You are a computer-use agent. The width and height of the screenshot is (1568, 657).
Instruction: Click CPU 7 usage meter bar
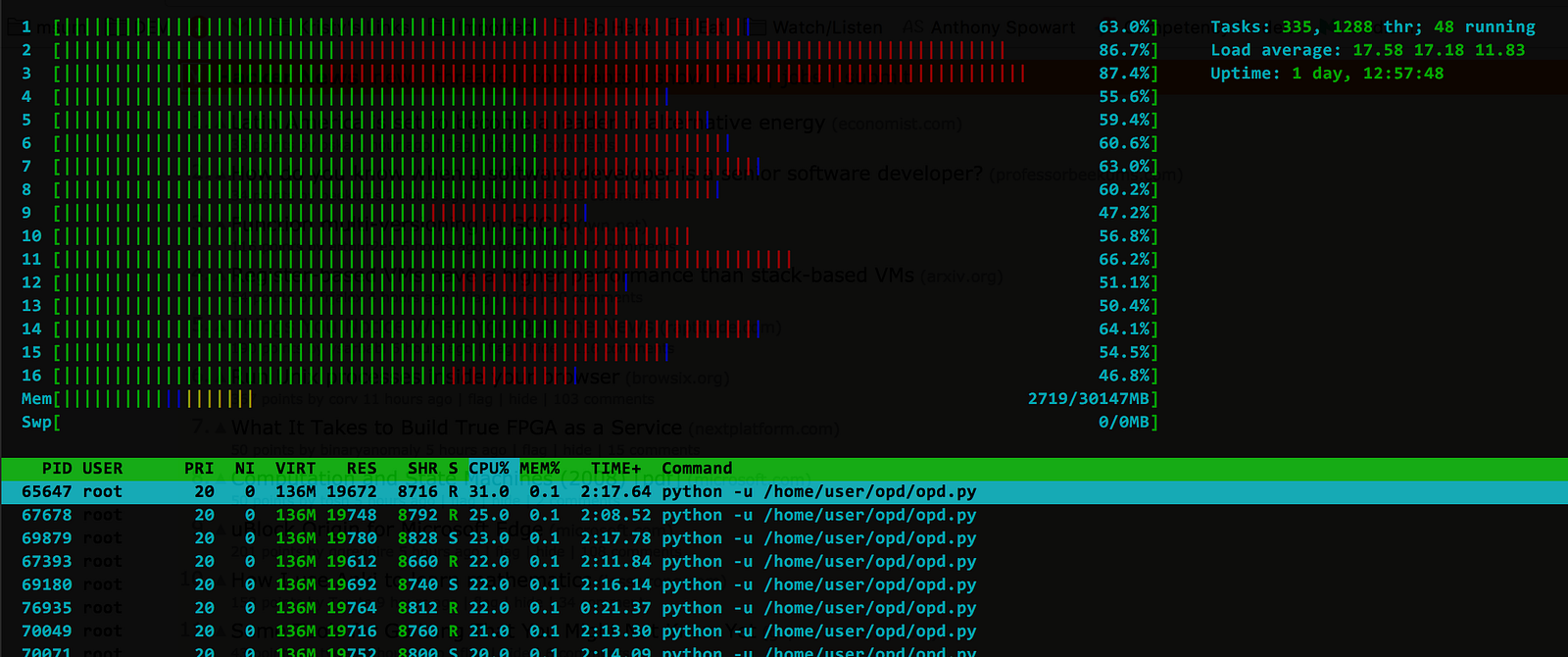[x=590, y=167]
